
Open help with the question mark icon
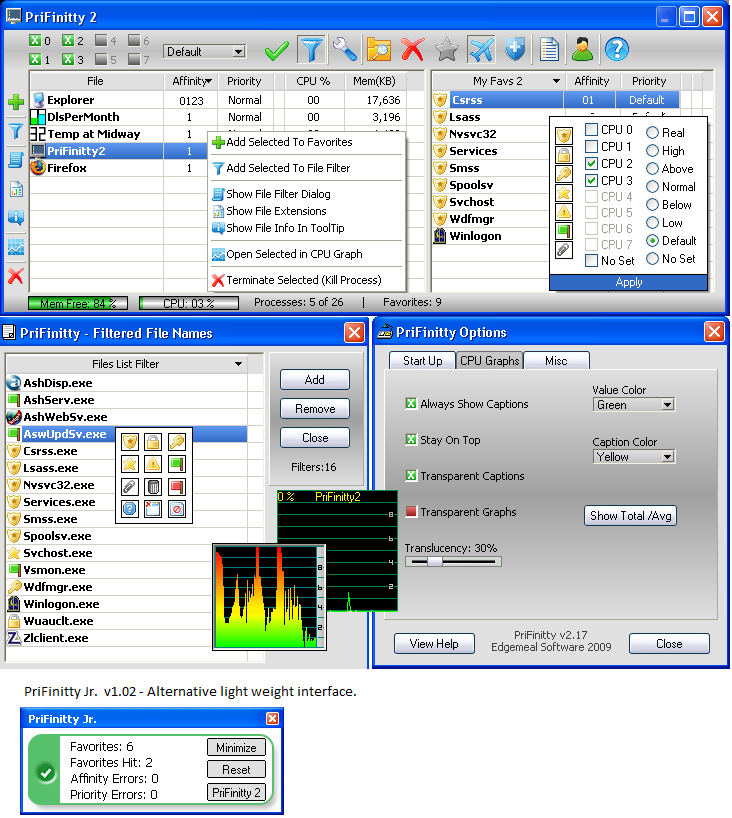pos(616,49)
